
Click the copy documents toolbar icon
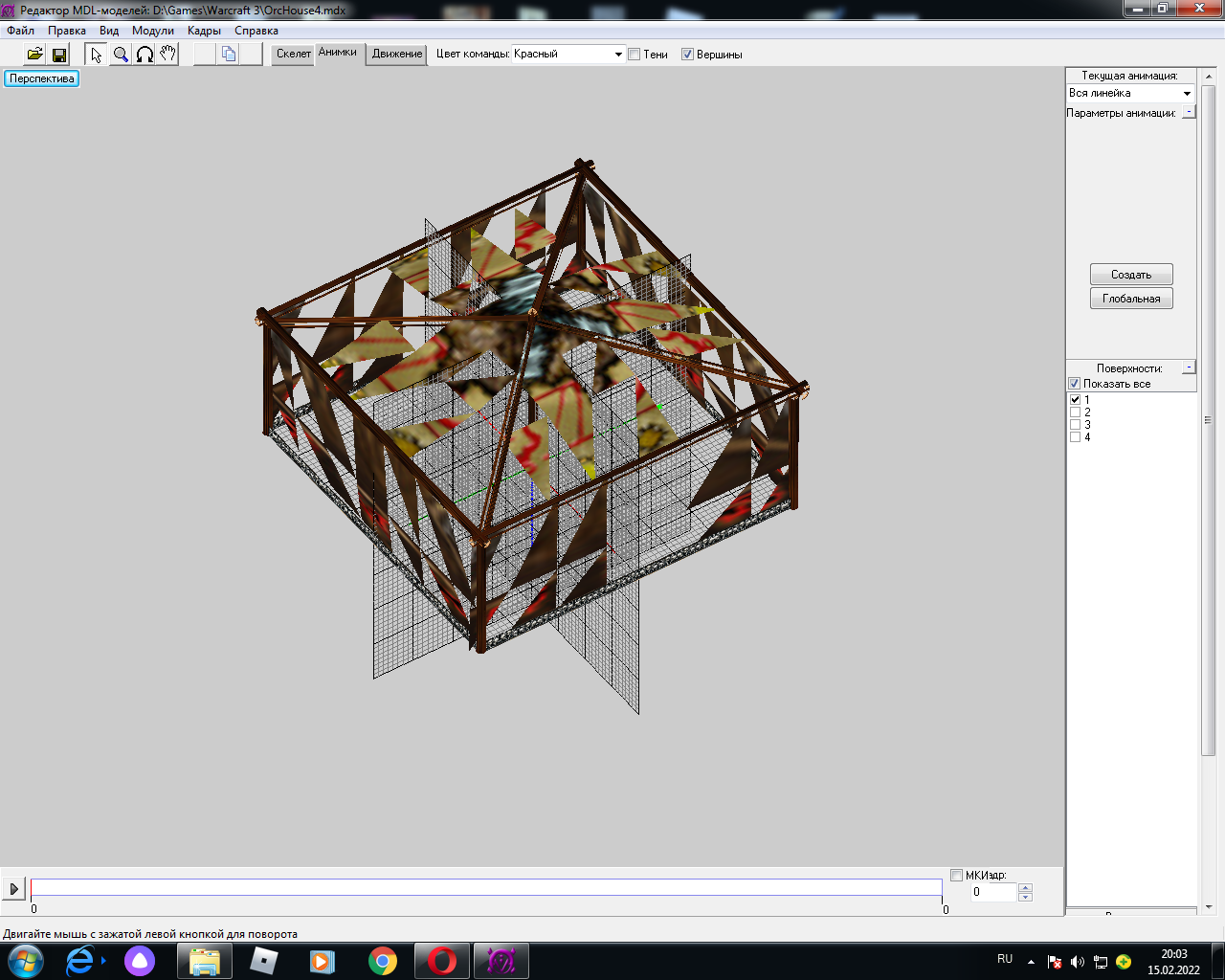coord(229,55)
